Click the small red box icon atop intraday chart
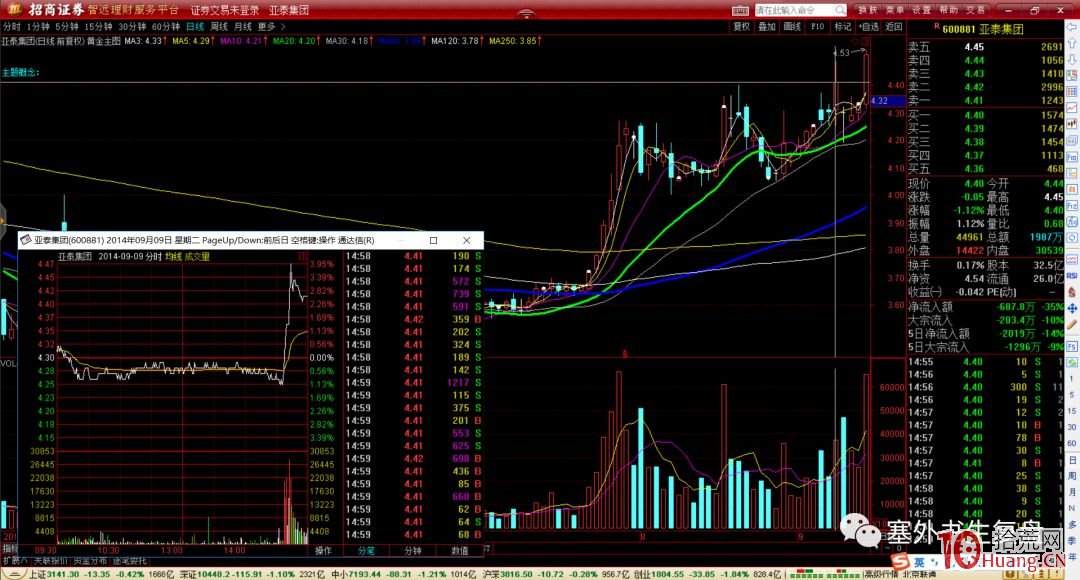This screenshot has height=580, width=1080. (302, 256)
